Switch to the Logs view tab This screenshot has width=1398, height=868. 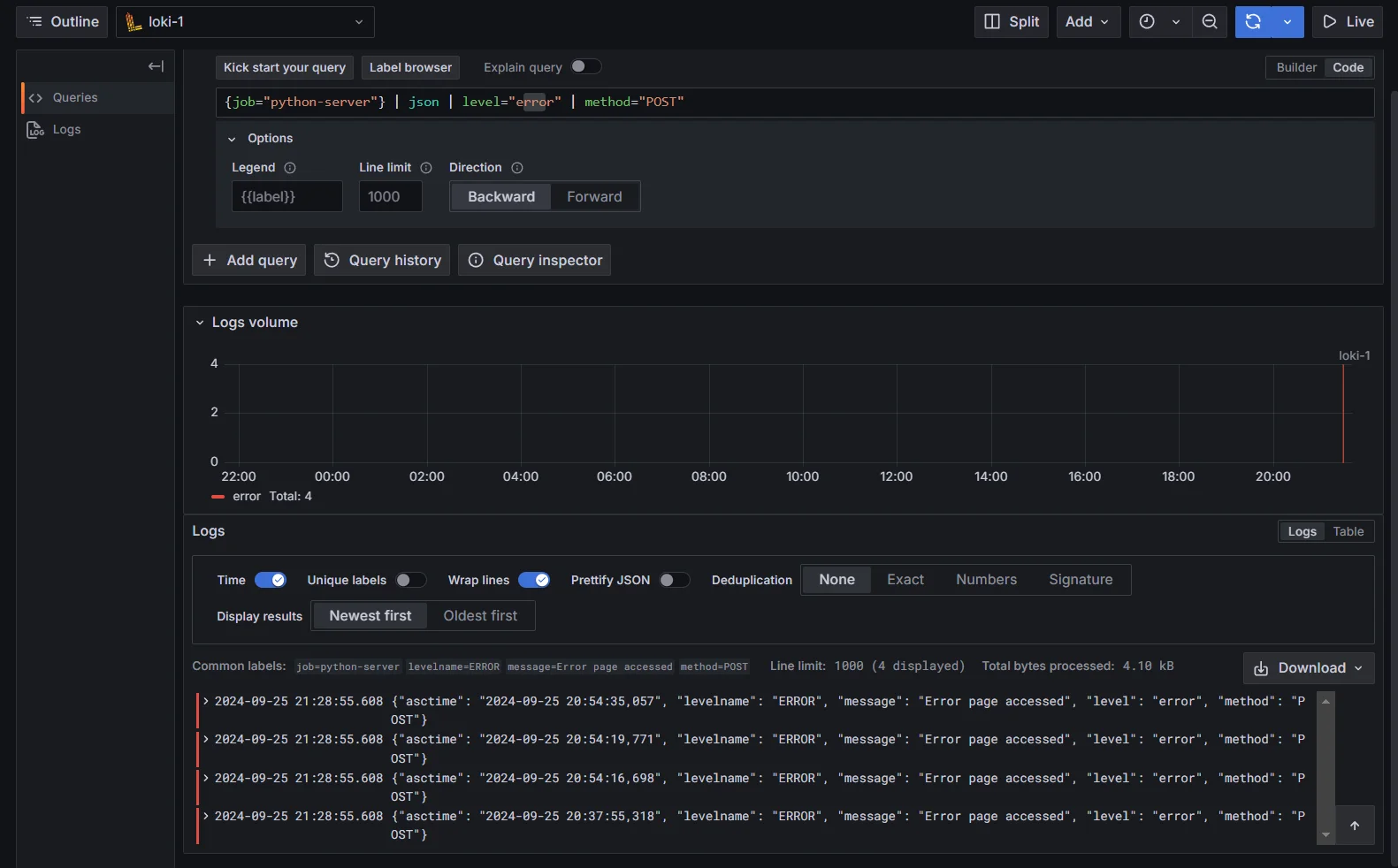pos(1302,531)
